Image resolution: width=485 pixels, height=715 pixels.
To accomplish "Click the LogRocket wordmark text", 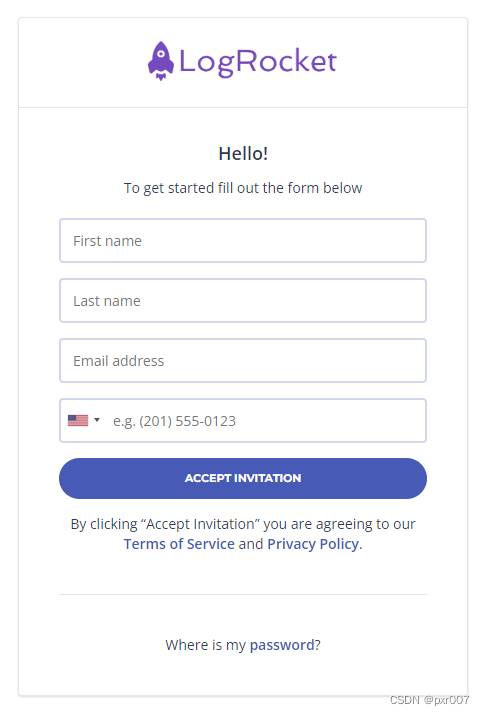I will (x=258, y=62).
